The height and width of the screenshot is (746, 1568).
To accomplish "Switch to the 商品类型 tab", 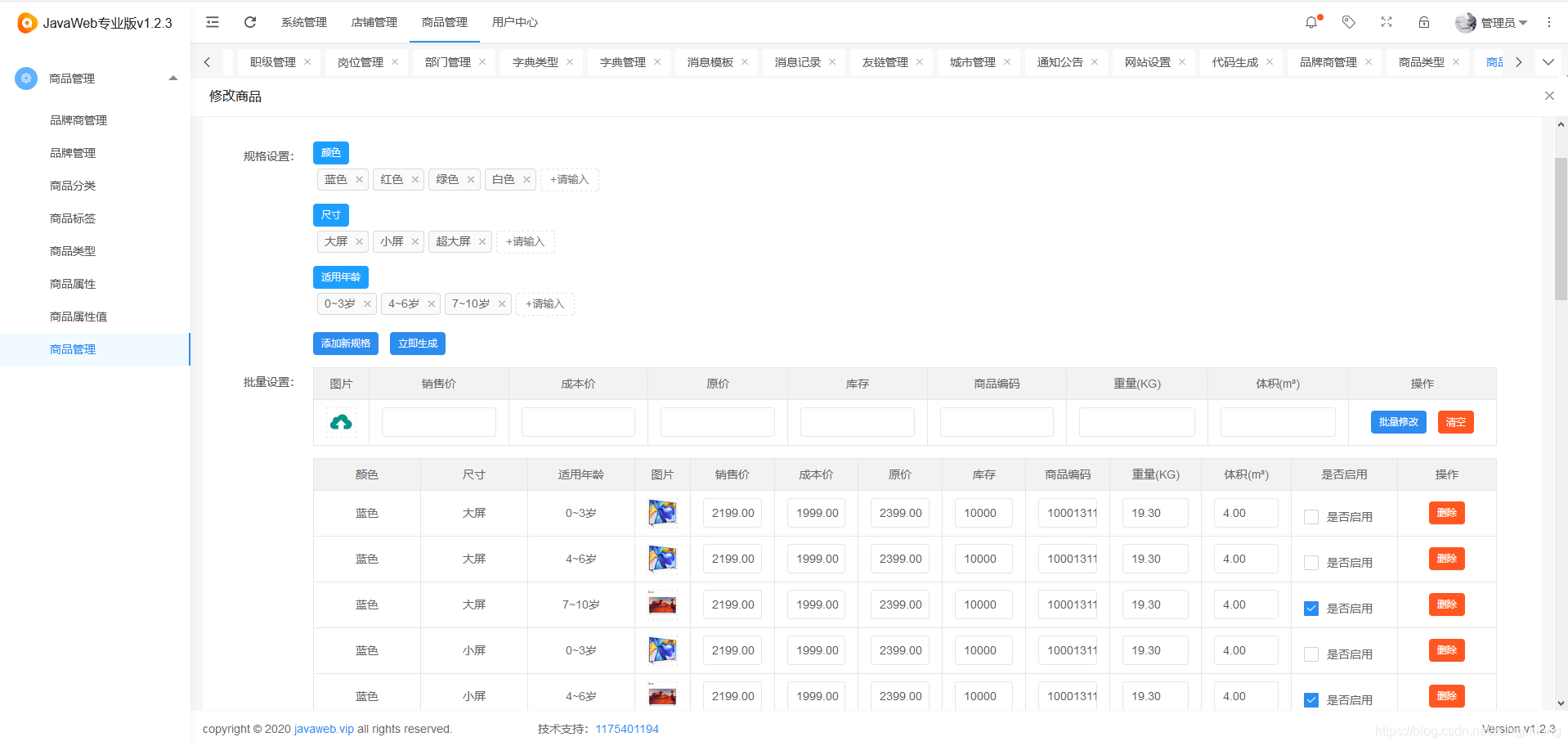I will (x=1422, y=62).
